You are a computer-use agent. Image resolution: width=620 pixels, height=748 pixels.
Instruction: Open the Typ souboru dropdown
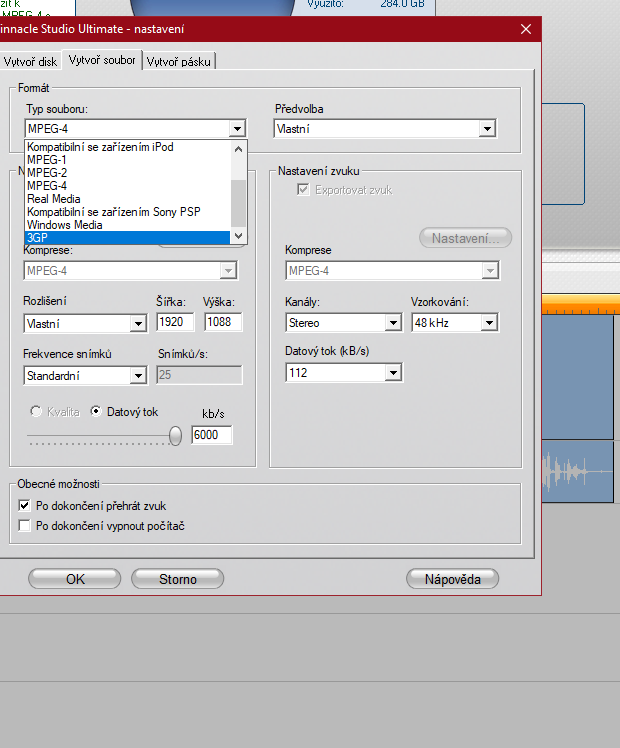point(236,129)
